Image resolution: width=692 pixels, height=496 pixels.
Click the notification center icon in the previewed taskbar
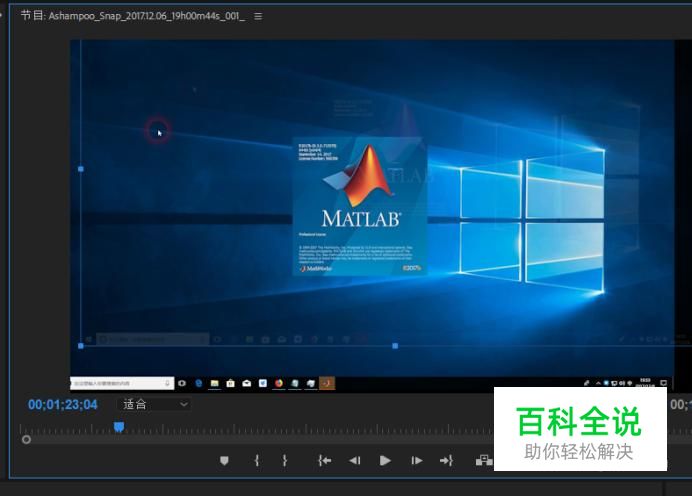[x=663, y=383]
